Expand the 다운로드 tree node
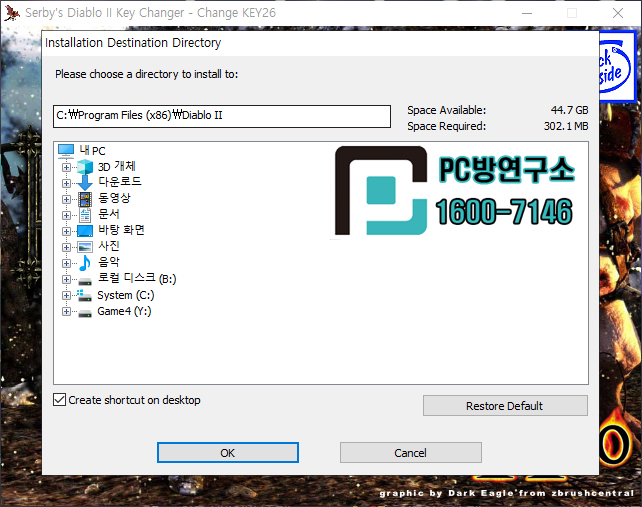Screen dimensions: 642x507 point(66,183)
